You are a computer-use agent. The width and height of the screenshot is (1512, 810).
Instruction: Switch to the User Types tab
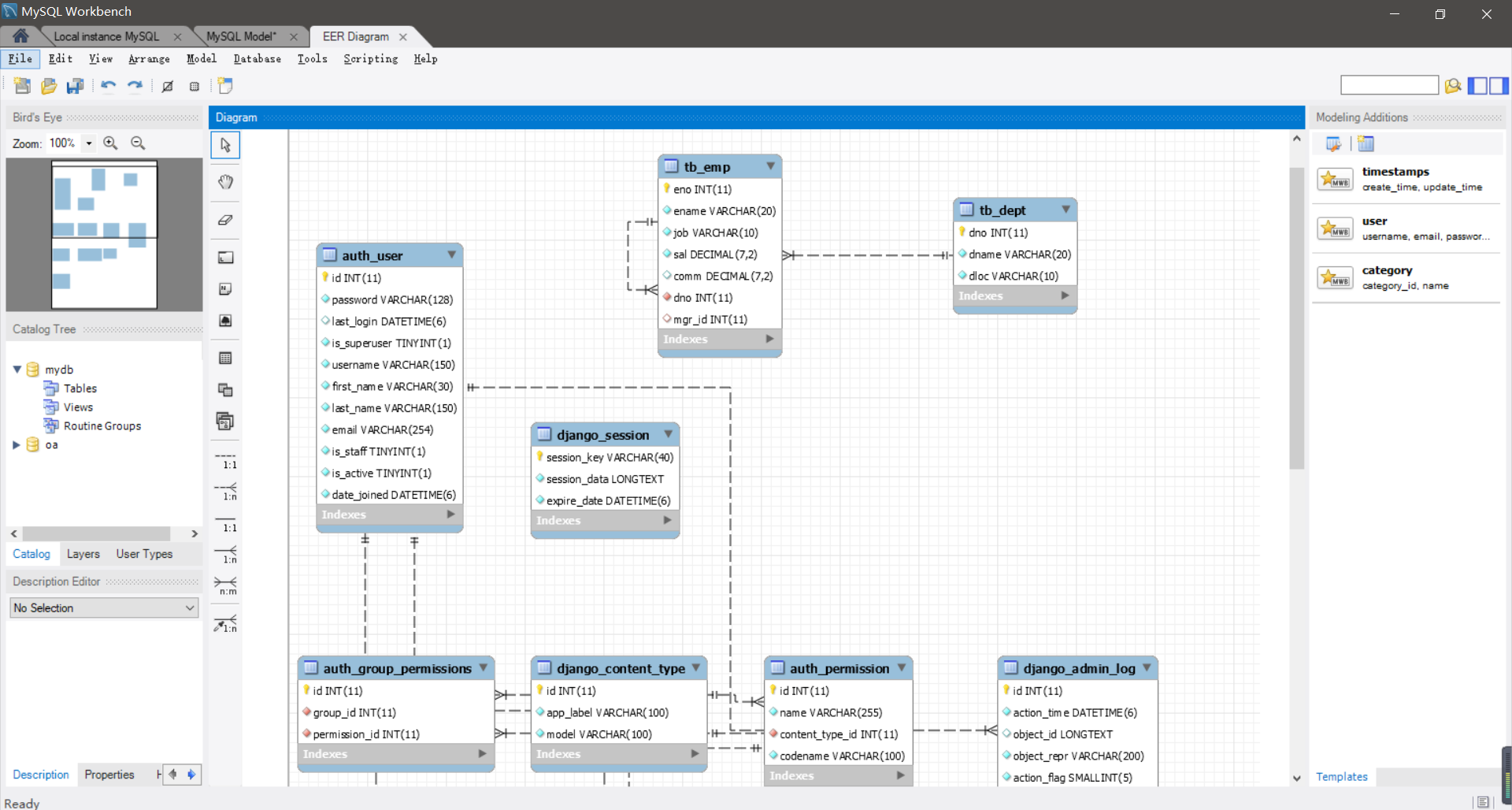144,554
